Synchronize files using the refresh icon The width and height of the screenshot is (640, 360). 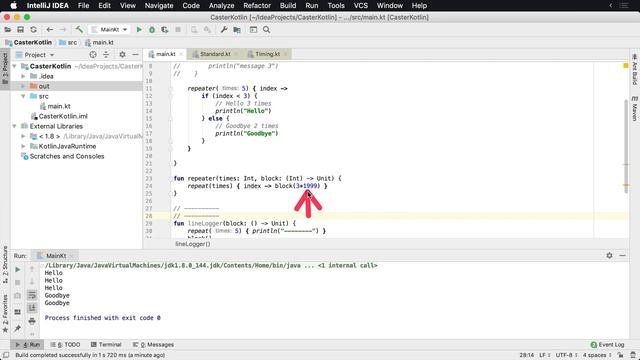pyautogui.click(x=33, y=30)
